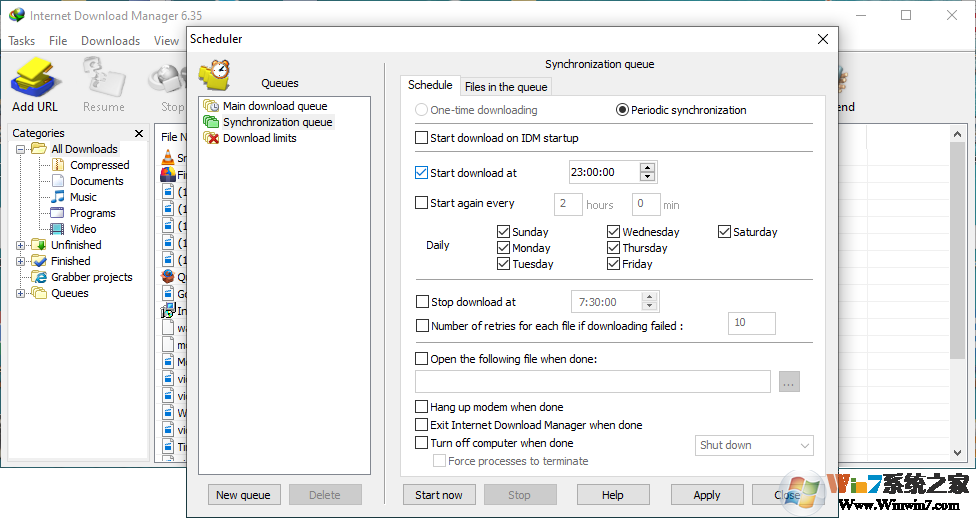Select Periodic synchronization radio button
Image resolution: width=976 pixels, height=519 pixels.
coord(622,110)
